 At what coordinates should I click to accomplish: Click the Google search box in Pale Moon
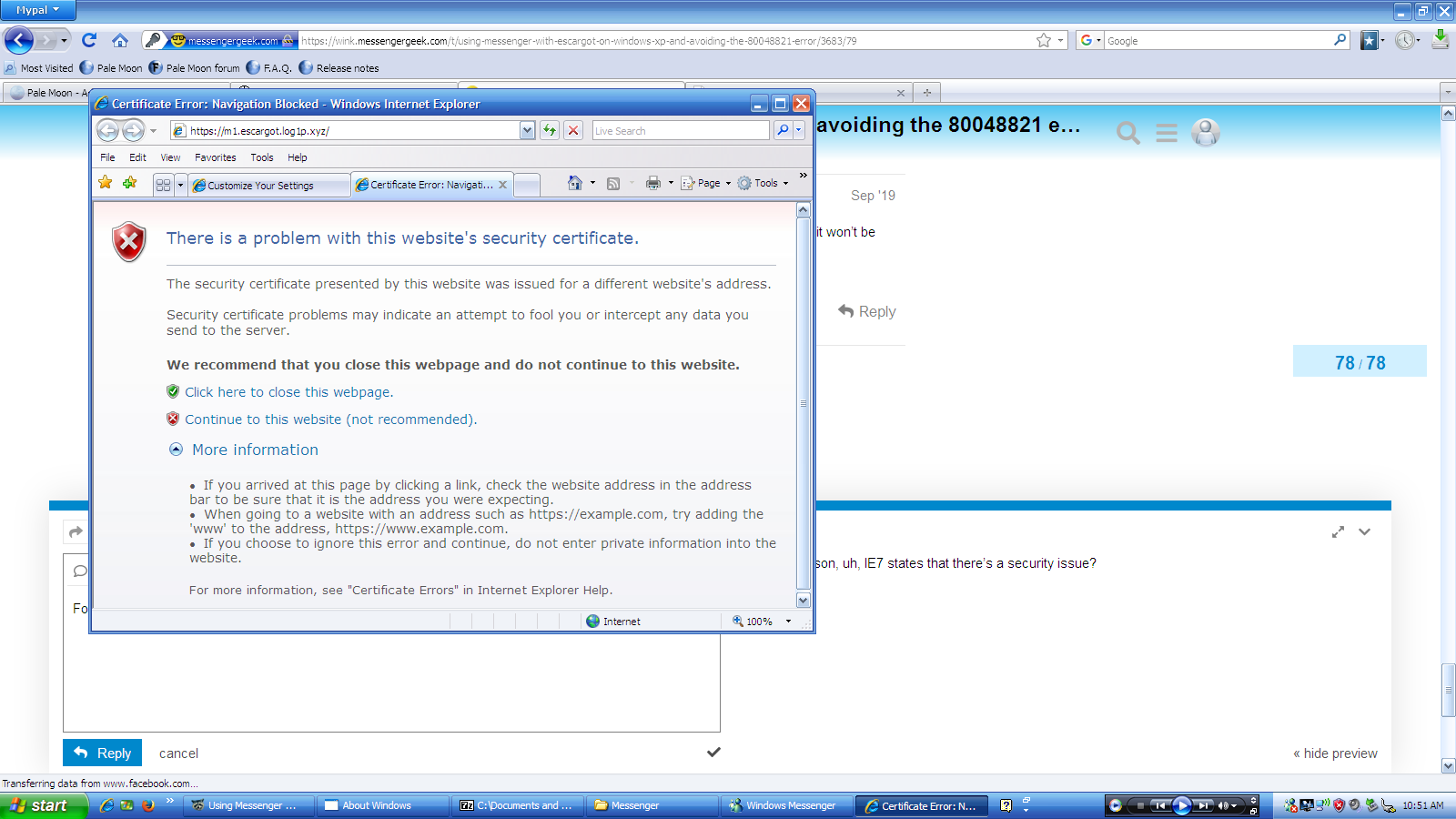(x=1218, y=41)
